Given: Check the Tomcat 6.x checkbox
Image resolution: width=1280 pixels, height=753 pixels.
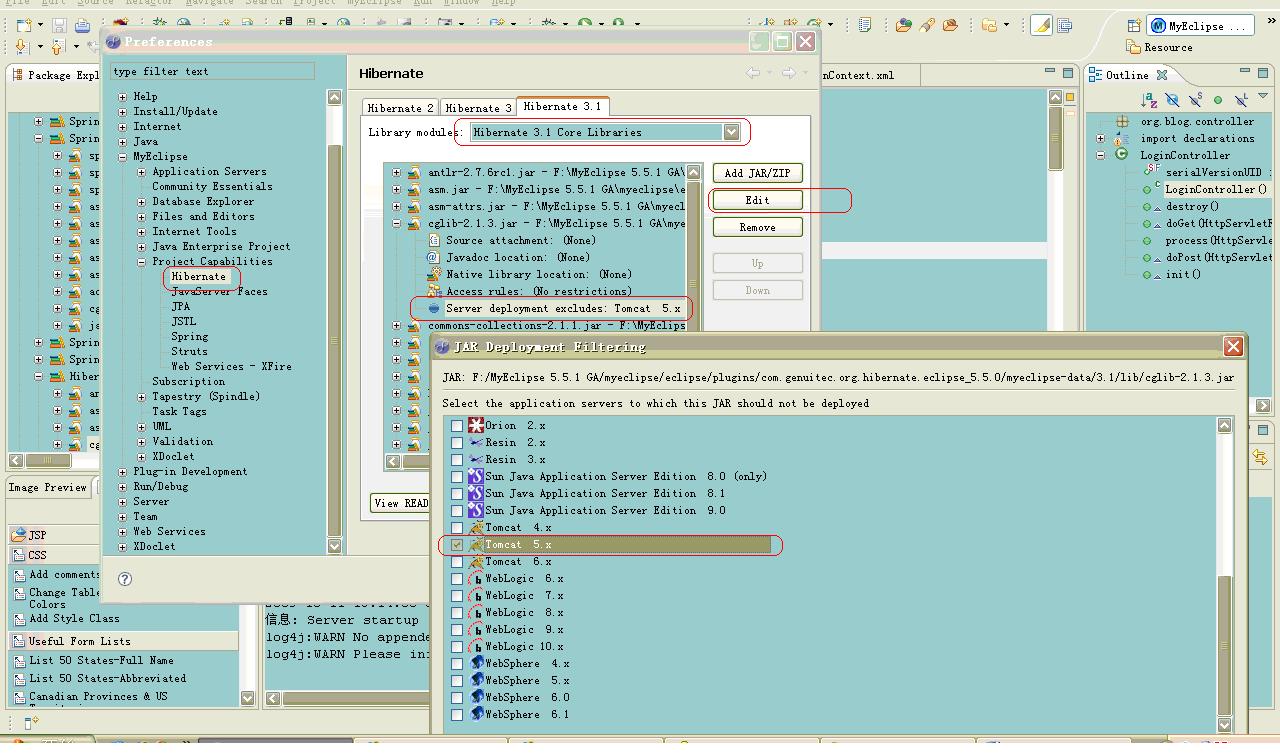Looking at the screenshot, I should pyautogui.click(x=457, y=562).
